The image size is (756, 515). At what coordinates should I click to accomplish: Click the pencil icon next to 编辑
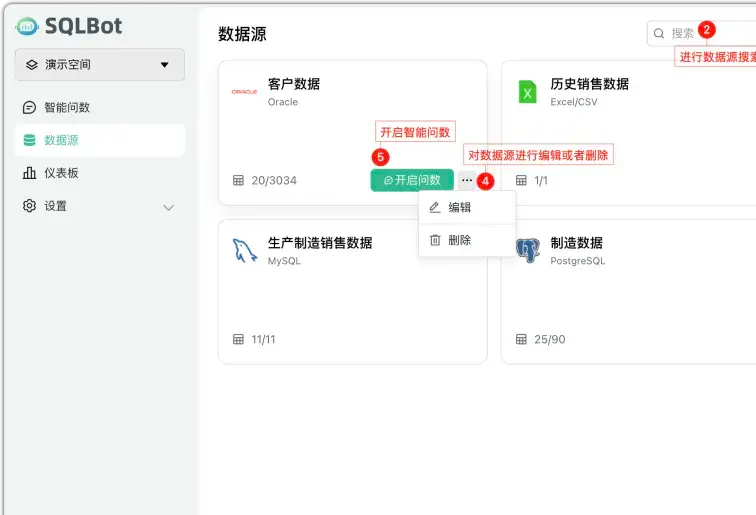click(435, 207)
